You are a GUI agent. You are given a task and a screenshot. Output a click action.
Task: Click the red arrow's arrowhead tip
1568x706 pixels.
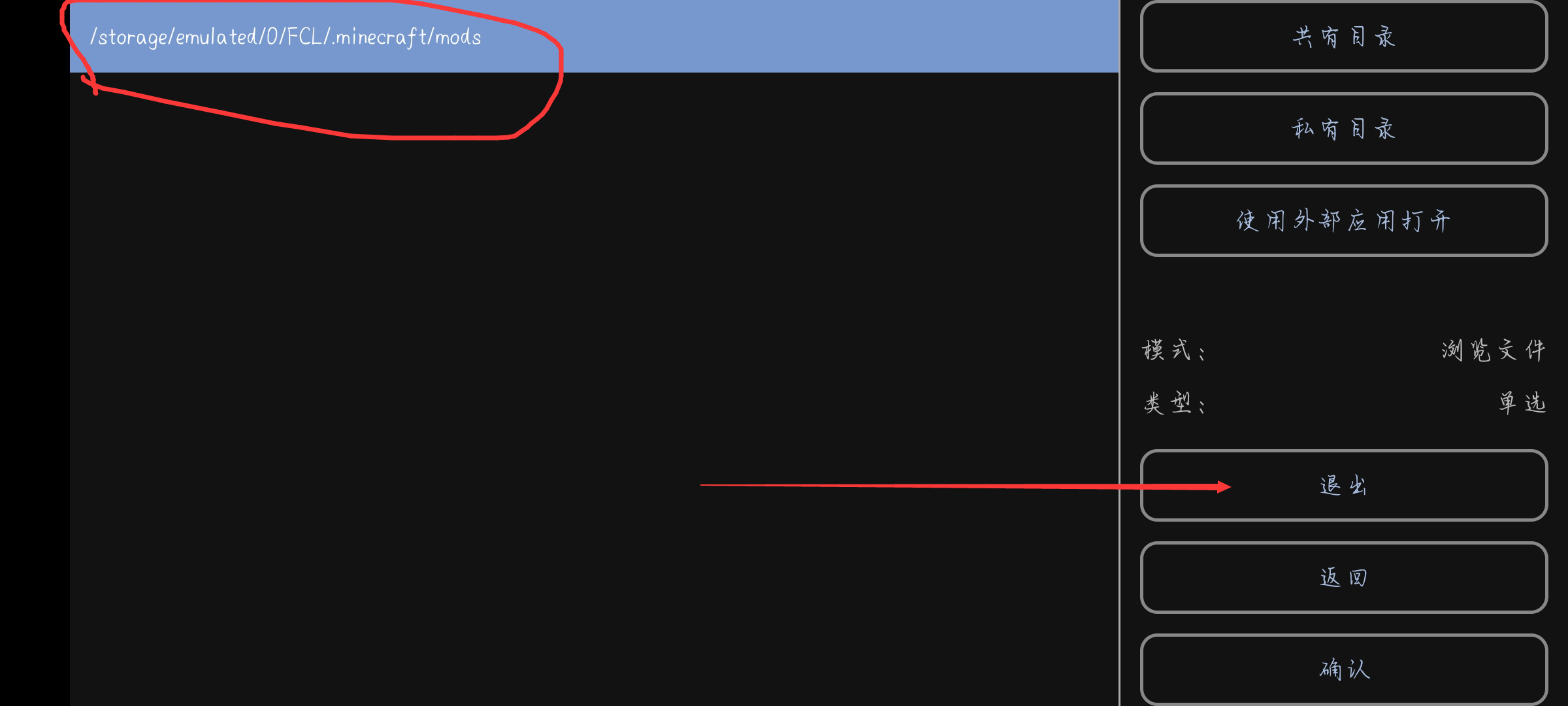click(x=1228, y=486)
